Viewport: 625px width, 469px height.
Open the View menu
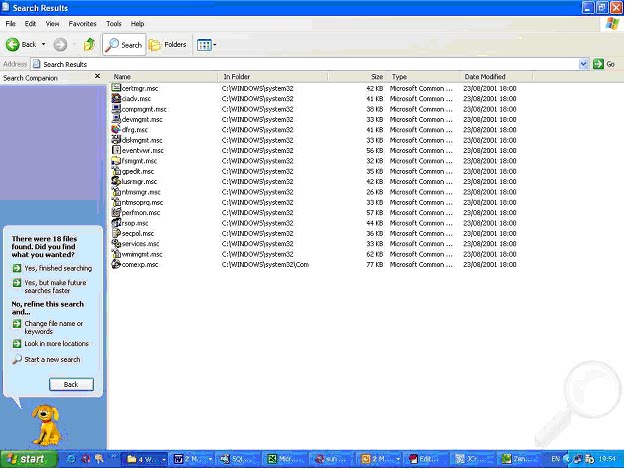coord(52,24)
